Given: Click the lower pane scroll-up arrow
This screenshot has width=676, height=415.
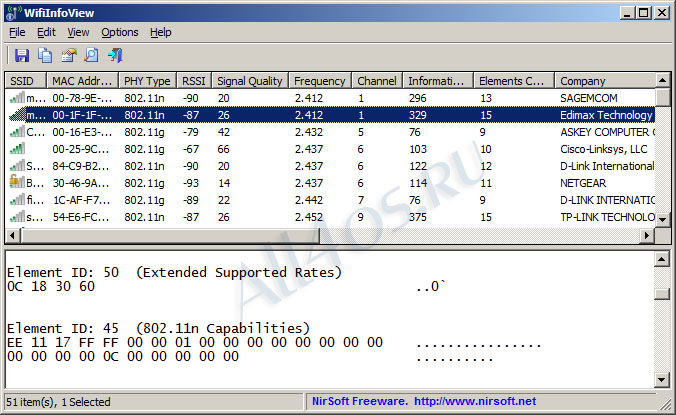Looking at the screenshot, I should click(x=662, y=259).
